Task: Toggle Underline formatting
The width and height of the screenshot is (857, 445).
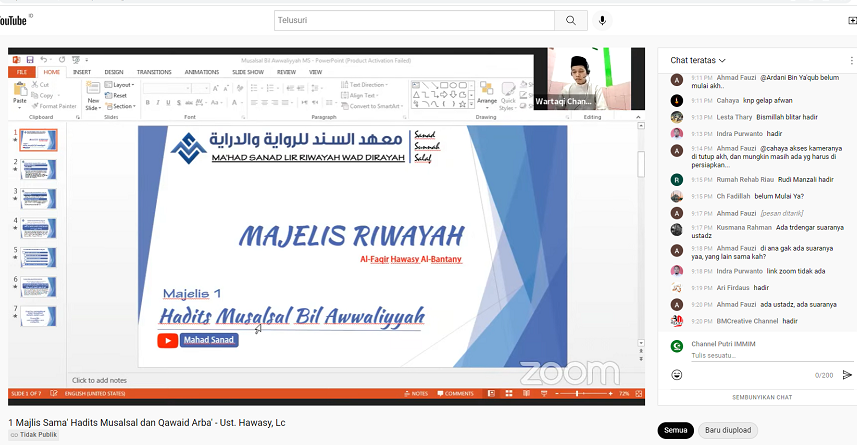Action: coord(168,102)
